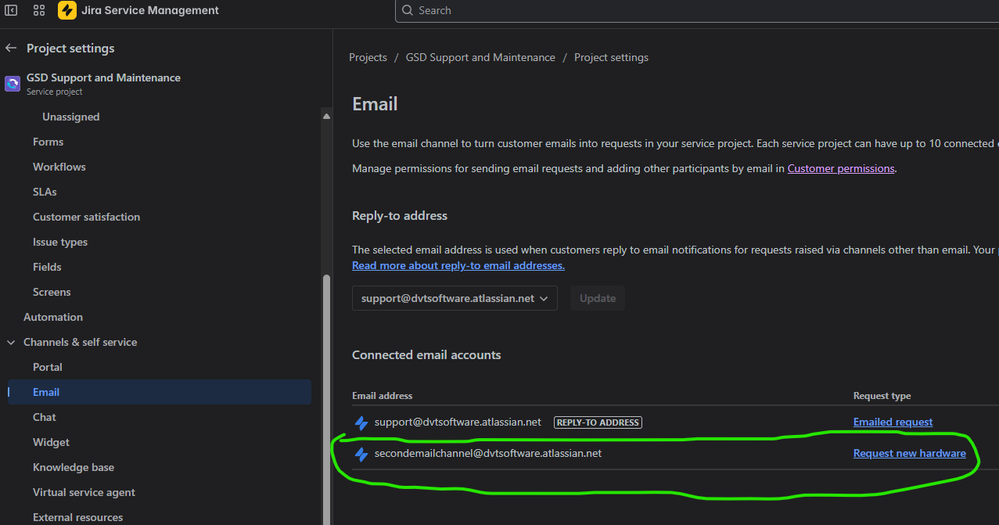Open Issue types settings
The height and width of the screenshot is (525, 999).
pyautogui.click(x=60, y=242)
